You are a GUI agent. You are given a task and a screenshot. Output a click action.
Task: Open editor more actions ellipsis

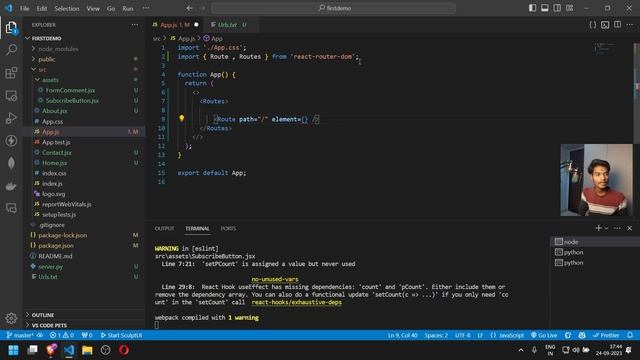(630, 25)
